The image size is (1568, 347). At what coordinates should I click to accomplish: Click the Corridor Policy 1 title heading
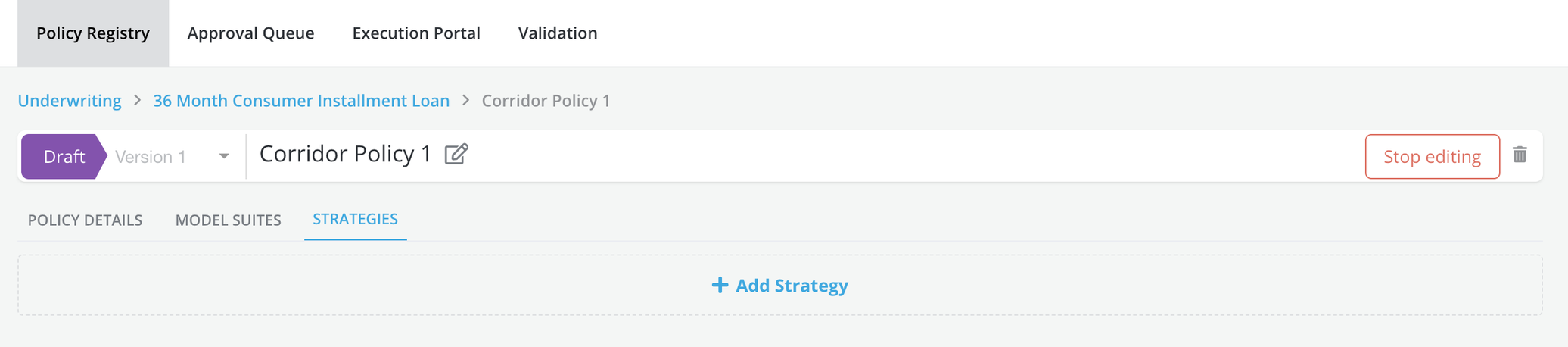(x=345, y=154)
